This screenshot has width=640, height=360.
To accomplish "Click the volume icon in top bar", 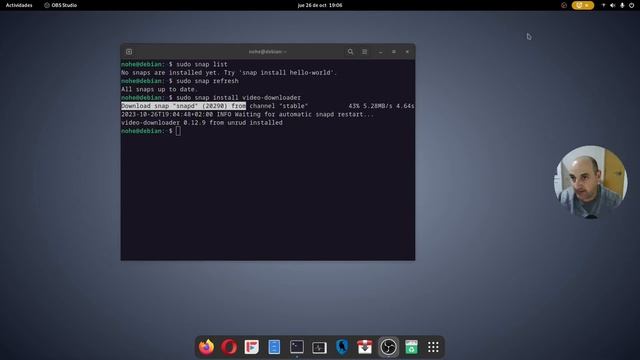I will pyautogui.click(x=613, y=5).
